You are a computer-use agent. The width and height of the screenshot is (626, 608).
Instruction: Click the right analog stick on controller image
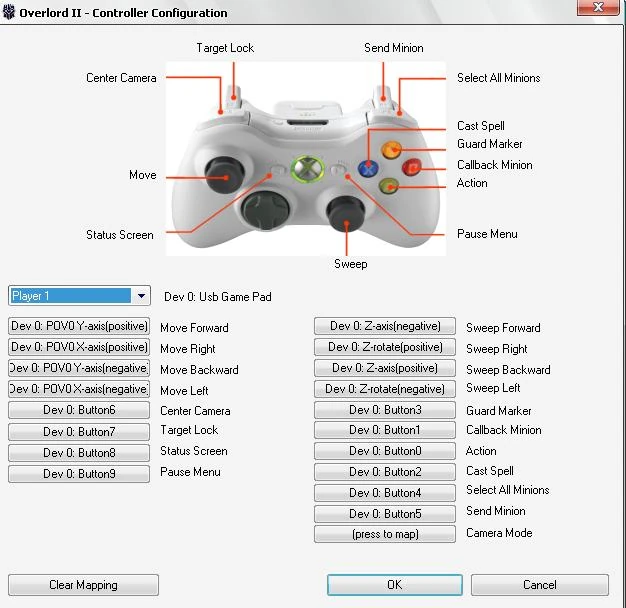pos(345,214)
